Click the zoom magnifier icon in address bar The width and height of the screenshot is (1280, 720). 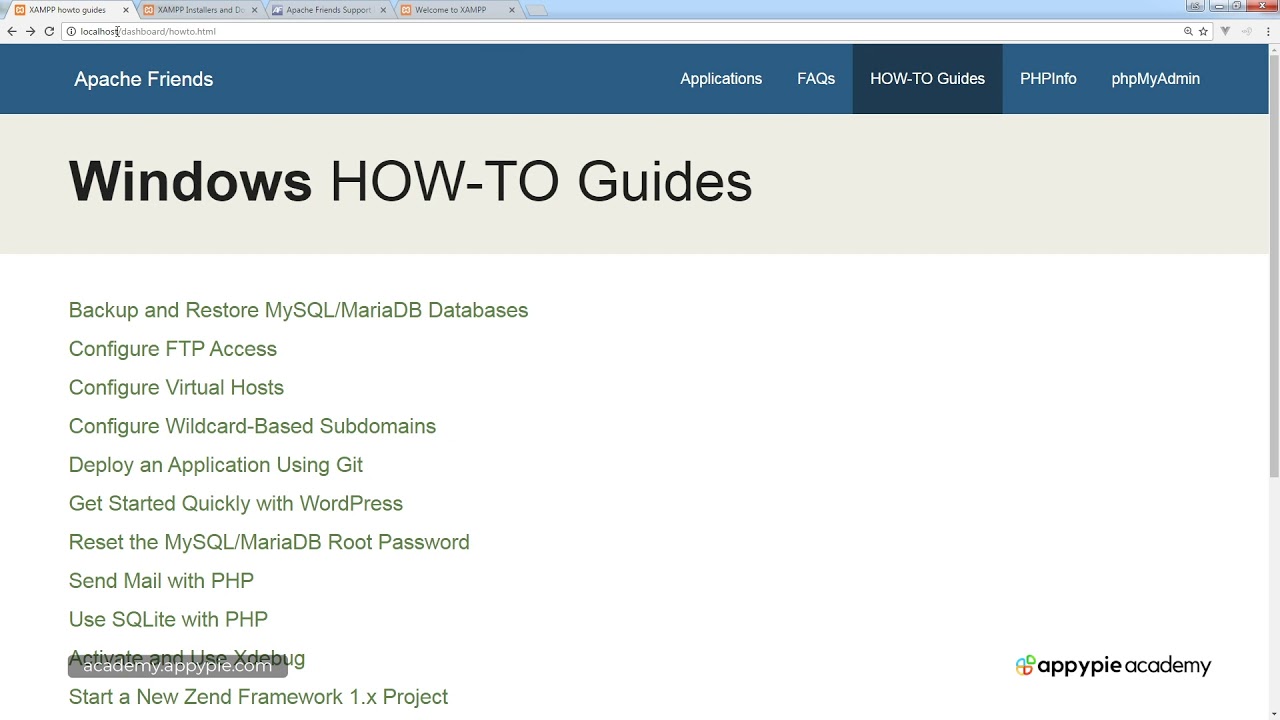point(1188,31)
